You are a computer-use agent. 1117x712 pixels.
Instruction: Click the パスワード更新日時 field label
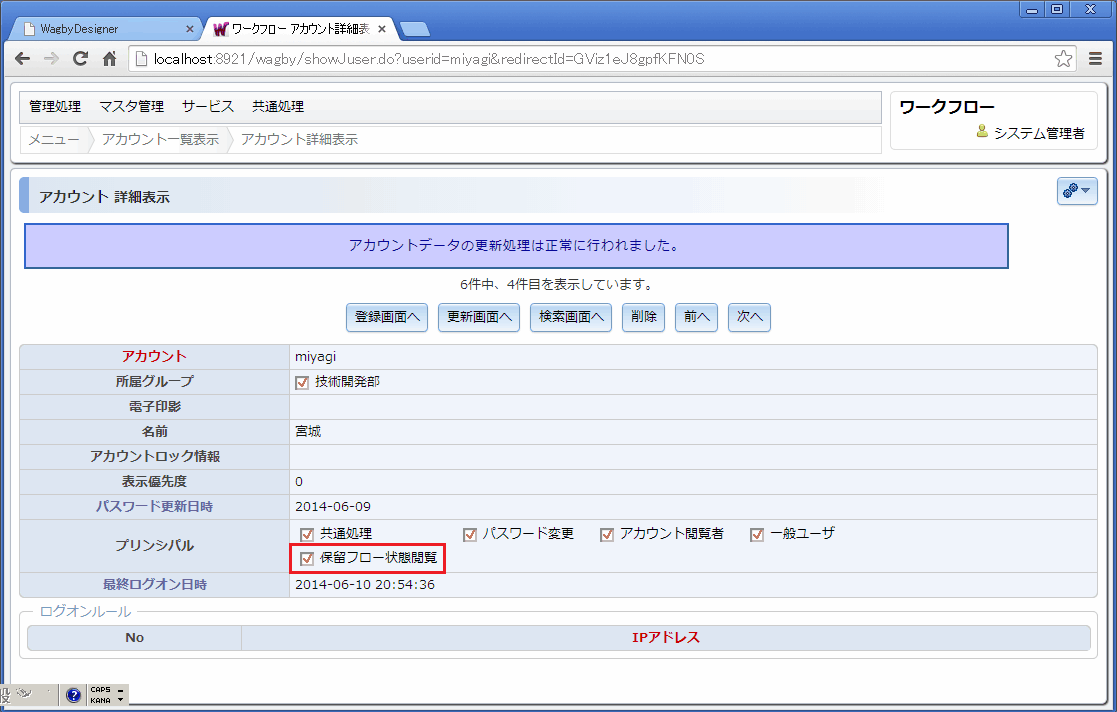pyautogui.click(x=154, y=507)
